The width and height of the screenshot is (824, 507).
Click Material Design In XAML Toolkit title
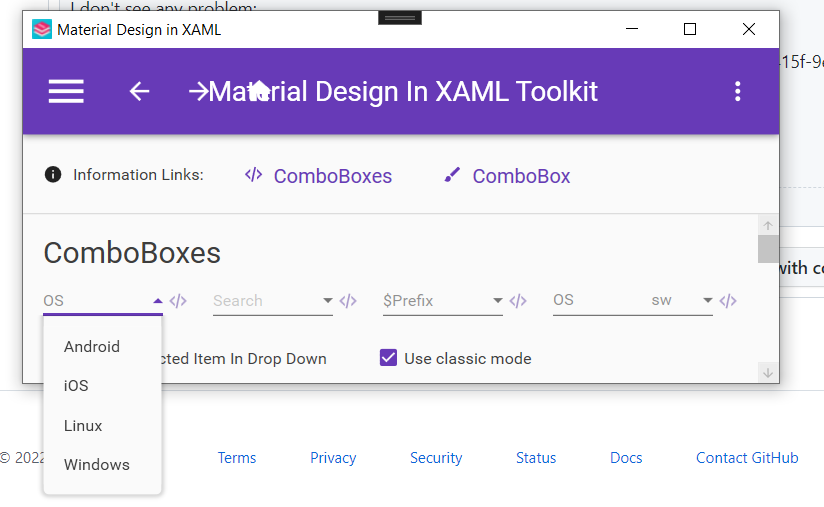point(403,91)
